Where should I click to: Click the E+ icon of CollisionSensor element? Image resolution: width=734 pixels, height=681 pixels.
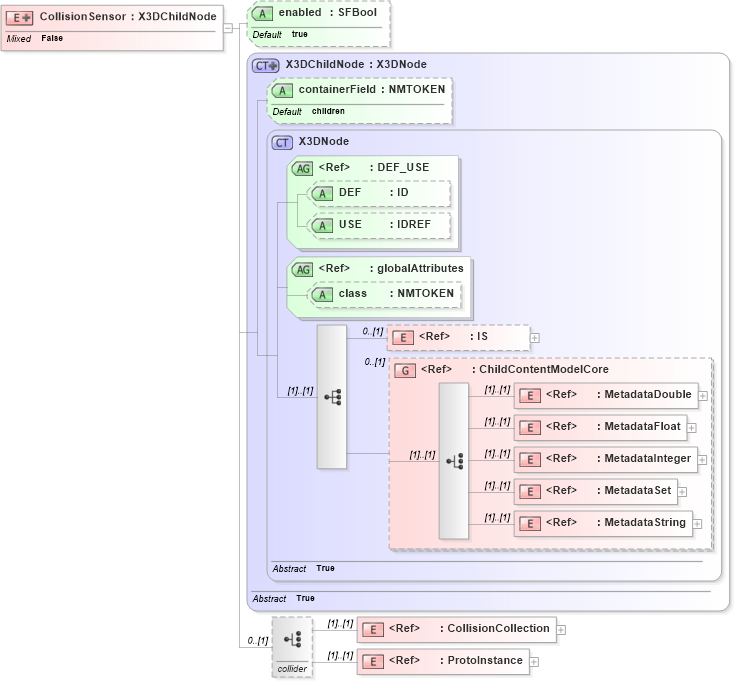19,18
